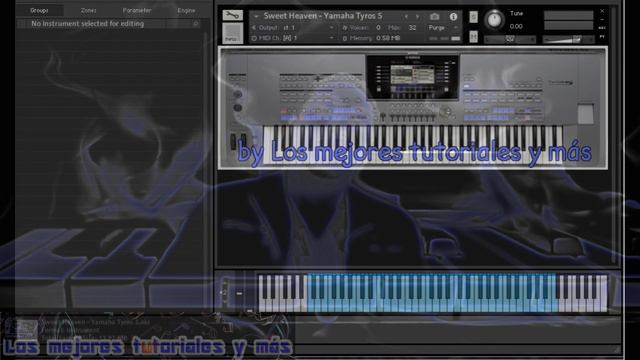Toggle the Solo S button

473,17
